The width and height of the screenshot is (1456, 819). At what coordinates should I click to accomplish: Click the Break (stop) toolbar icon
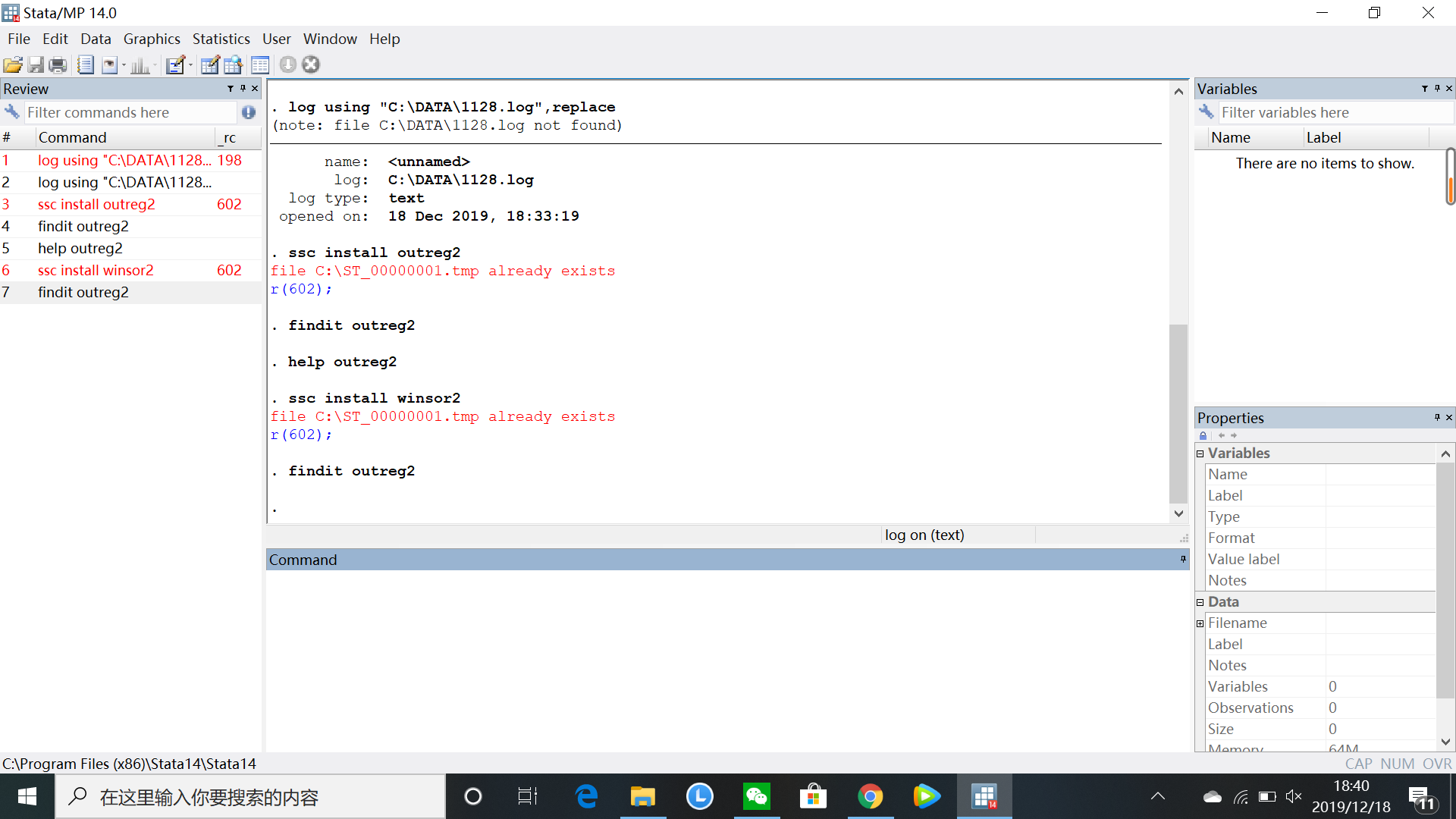[311, 64]
